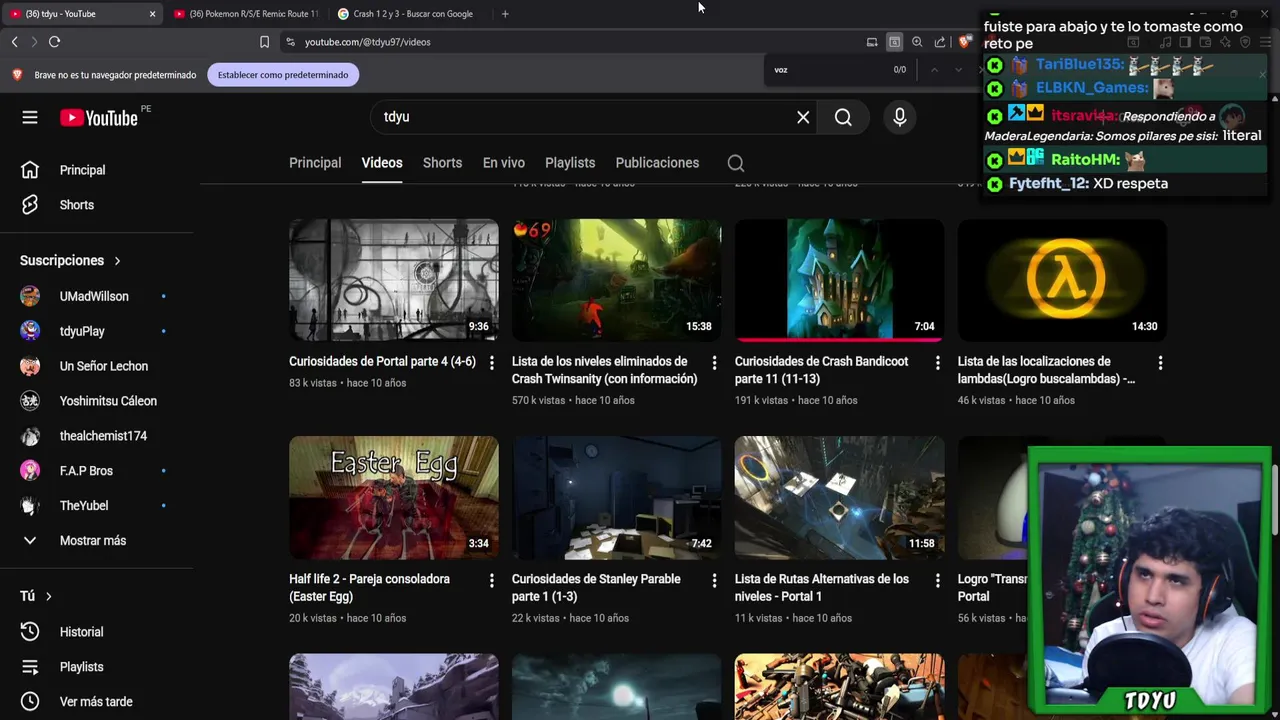The height and width of the screenshot is (720, 1280).
Task: Bookmark this page with the bookmark icon
Action: coord(264,42)
